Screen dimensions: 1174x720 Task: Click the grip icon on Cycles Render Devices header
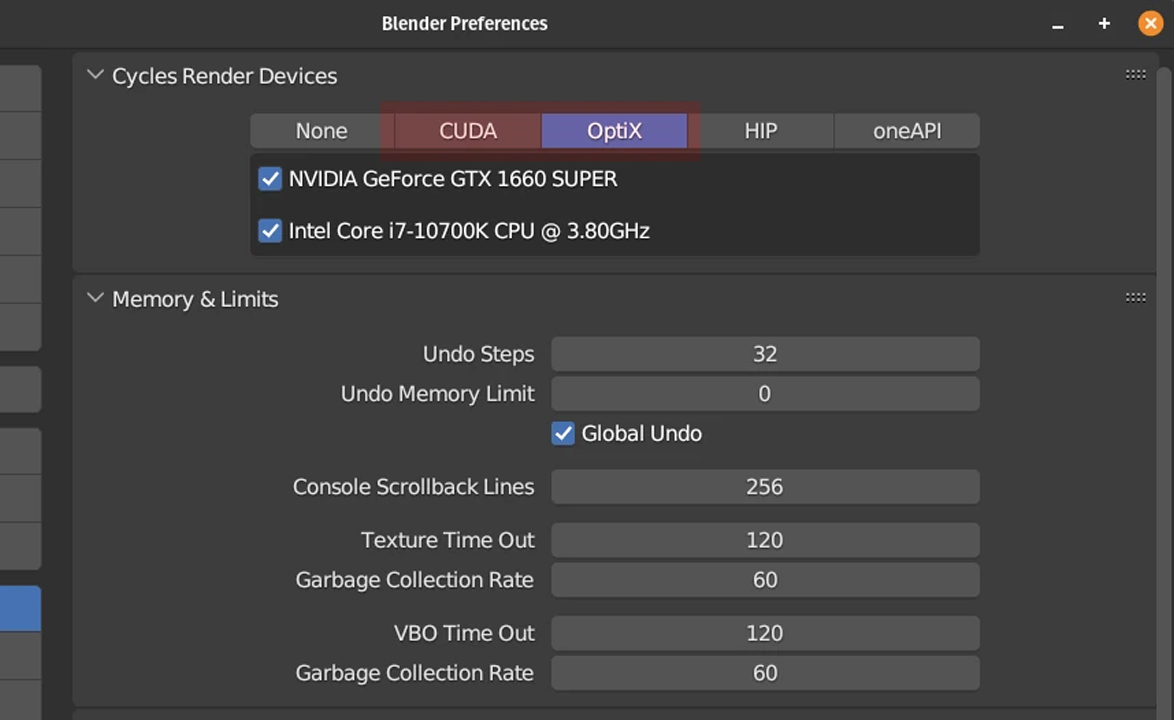click(x=1135, y=74)
